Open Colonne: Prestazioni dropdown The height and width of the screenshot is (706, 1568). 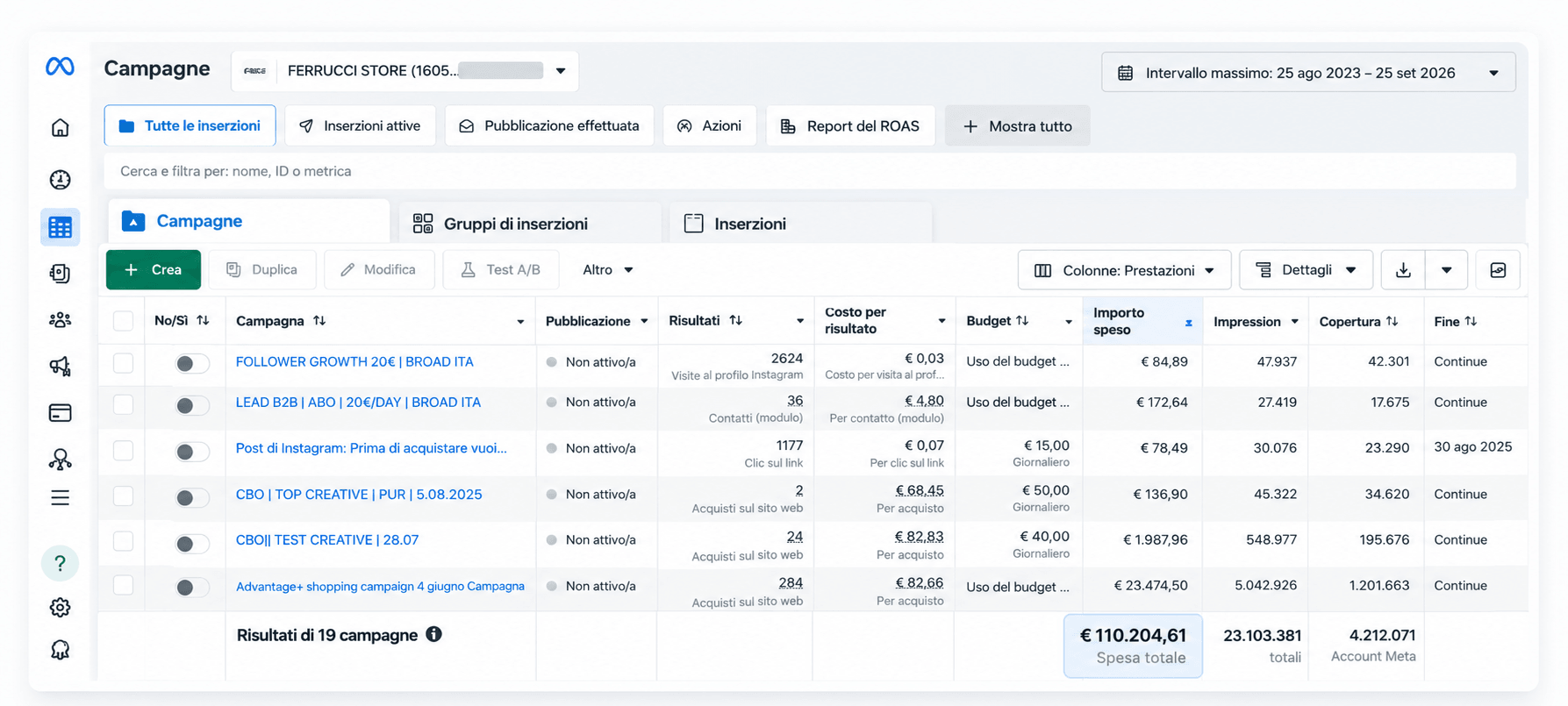pyautogui.click(x=1124, y=270)
